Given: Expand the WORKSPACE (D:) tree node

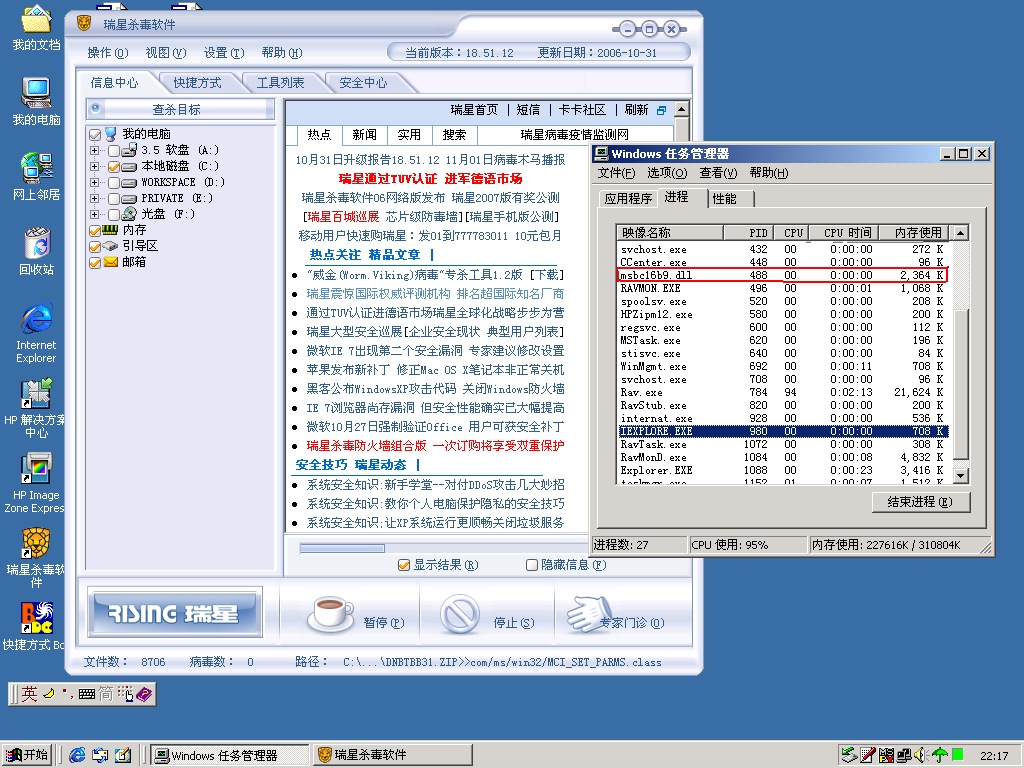Looking at the screenshot, I should (x=94, y=182).
